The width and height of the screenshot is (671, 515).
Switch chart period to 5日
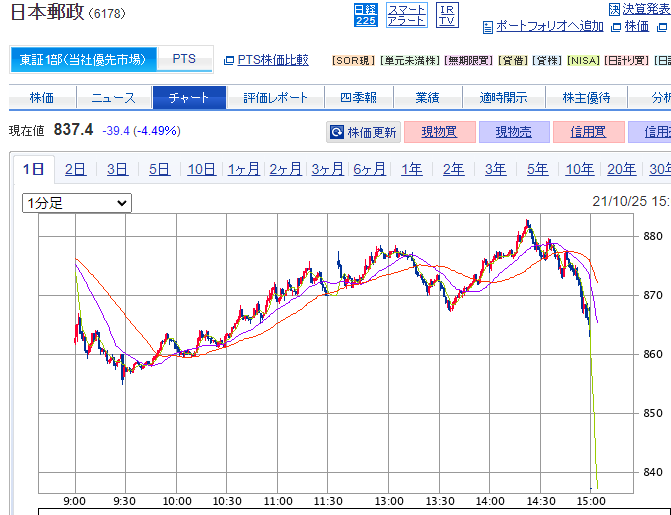coord(159,170)
